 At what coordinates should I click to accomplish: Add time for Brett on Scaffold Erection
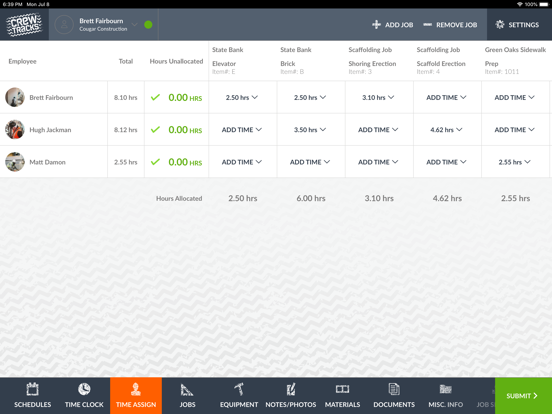[446, 97]
